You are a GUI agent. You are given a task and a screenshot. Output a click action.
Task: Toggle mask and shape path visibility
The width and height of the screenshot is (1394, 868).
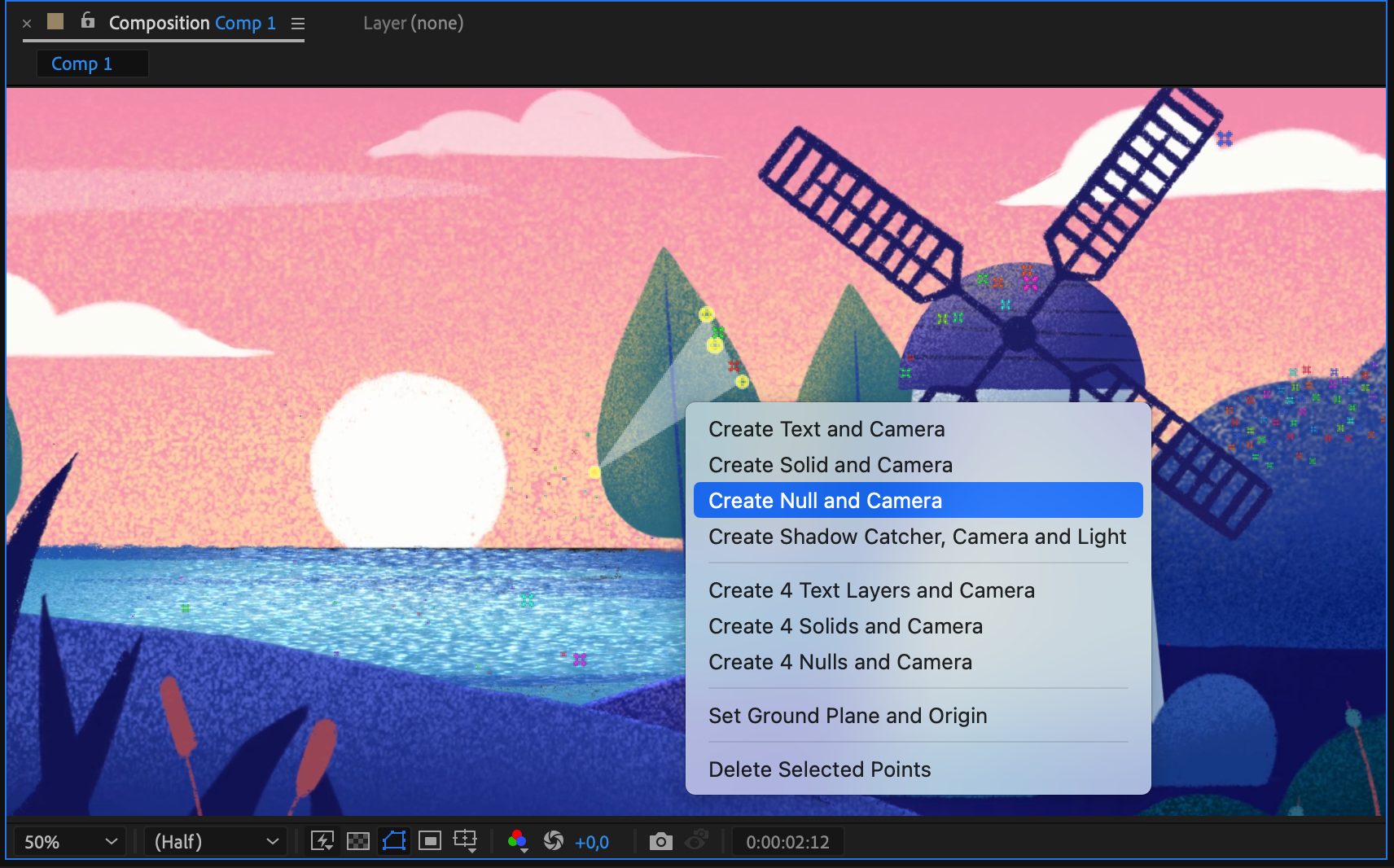pyautogui.click(x=394, y=841)
